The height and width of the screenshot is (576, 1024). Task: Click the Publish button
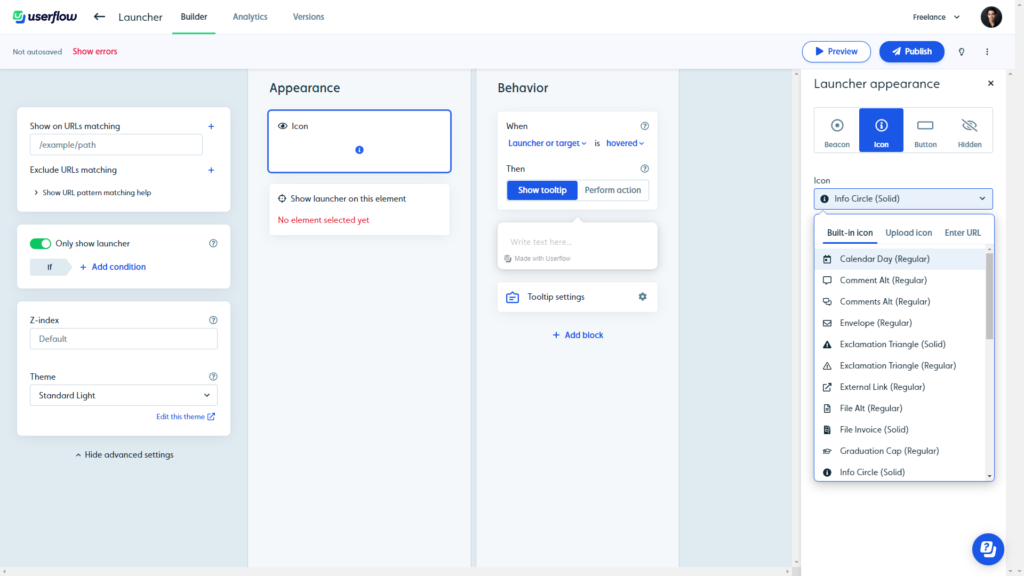click(x=911, y=51)
